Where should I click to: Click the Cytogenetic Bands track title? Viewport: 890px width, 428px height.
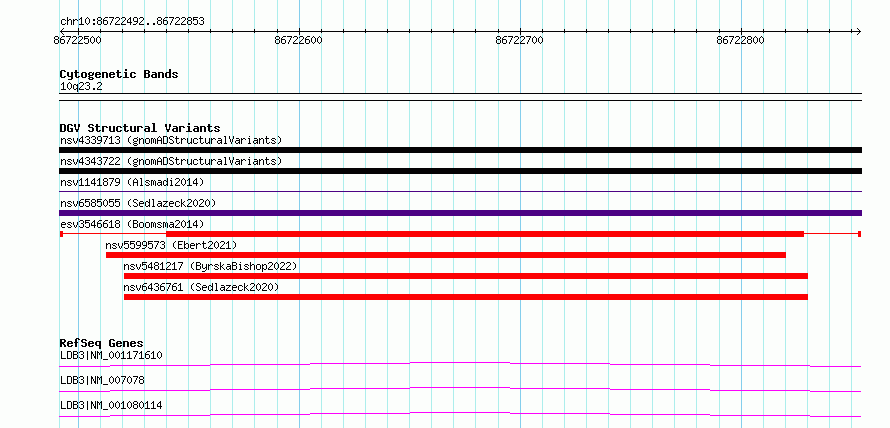(x=119, y=74)
